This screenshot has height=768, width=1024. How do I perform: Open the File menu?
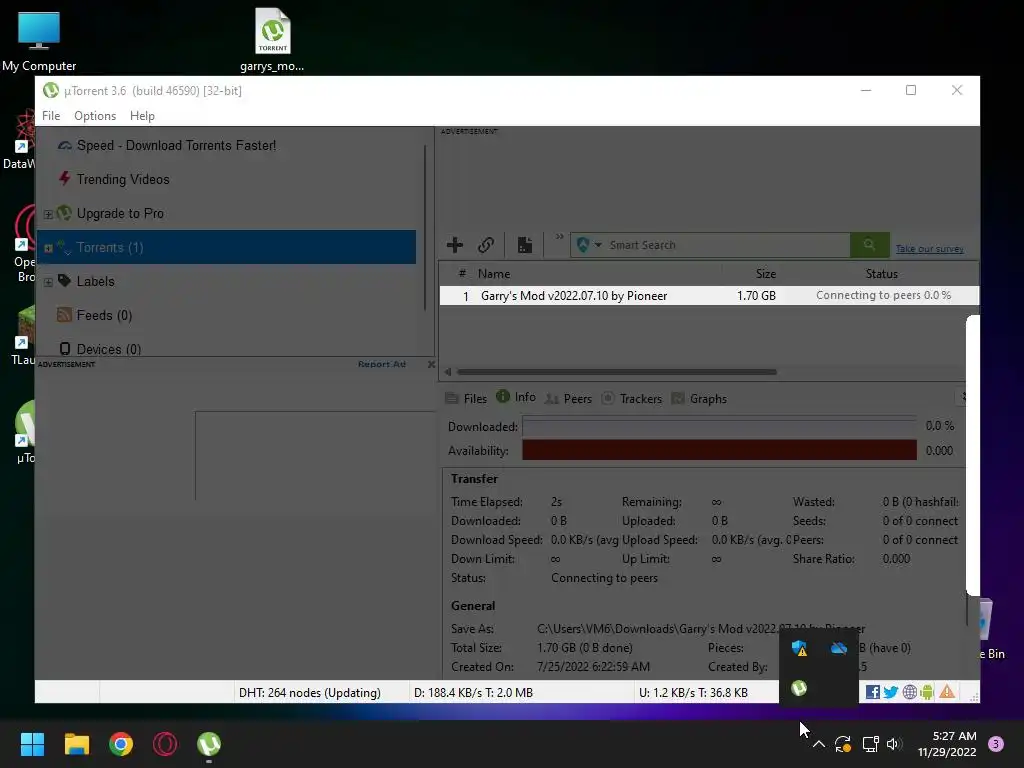coord(51,116)
